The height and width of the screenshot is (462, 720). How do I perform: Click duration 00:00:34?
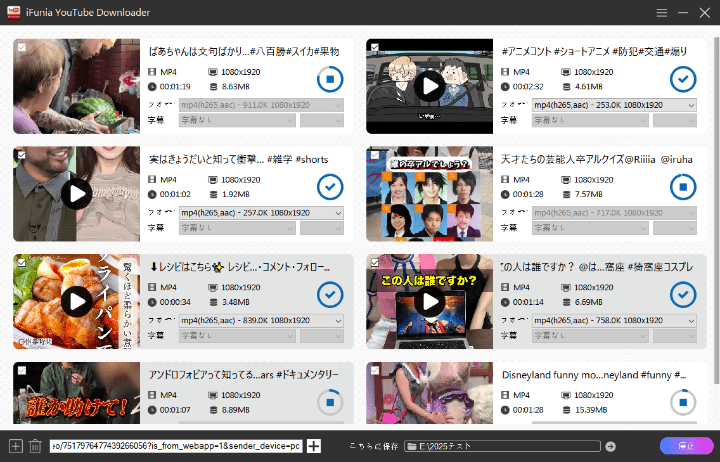click(175, 302)
